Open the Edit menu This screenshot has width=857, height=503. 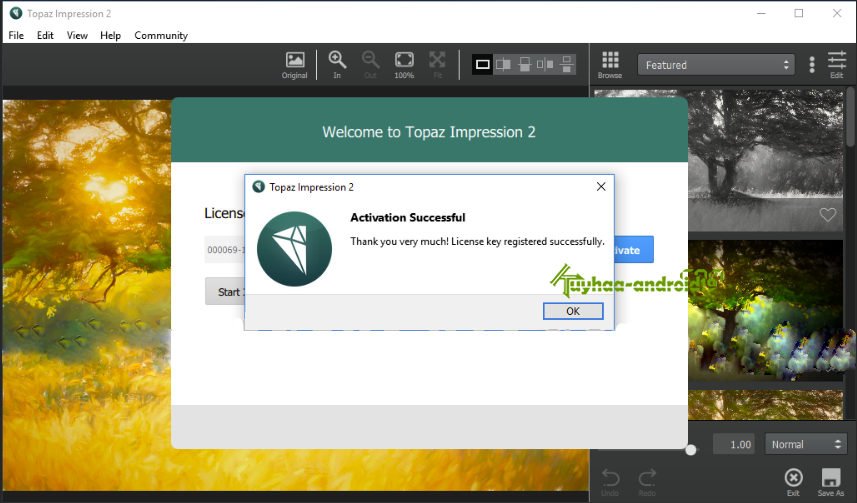click(45, 35)
